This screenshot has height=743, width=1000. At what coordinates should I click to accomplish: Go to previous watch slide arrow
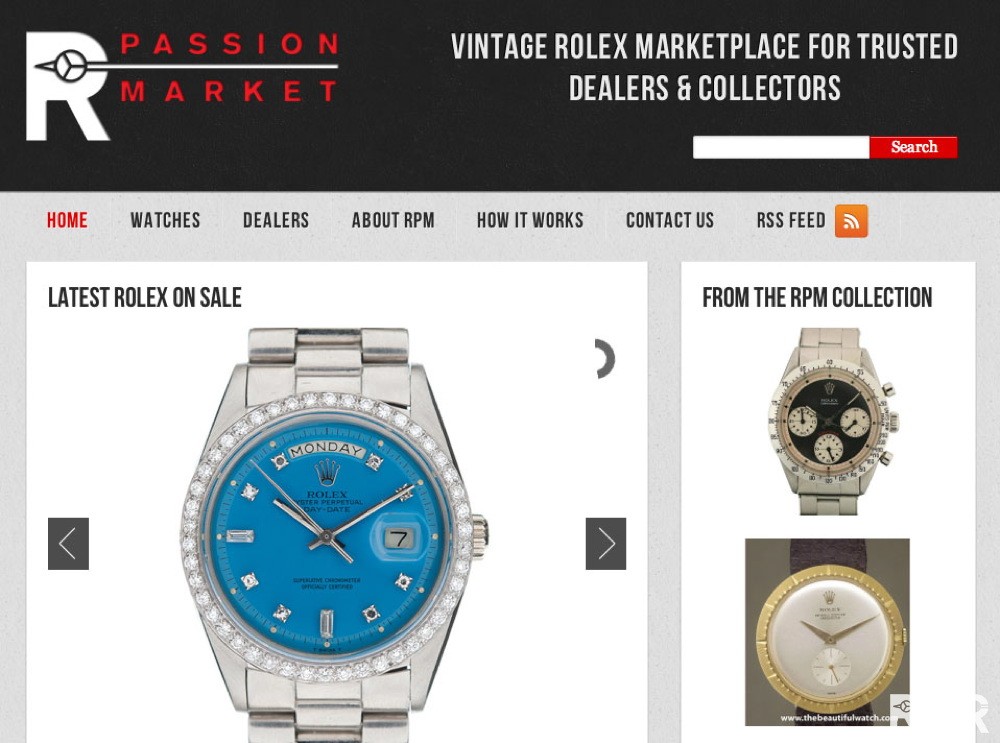[x=68, y=543]
